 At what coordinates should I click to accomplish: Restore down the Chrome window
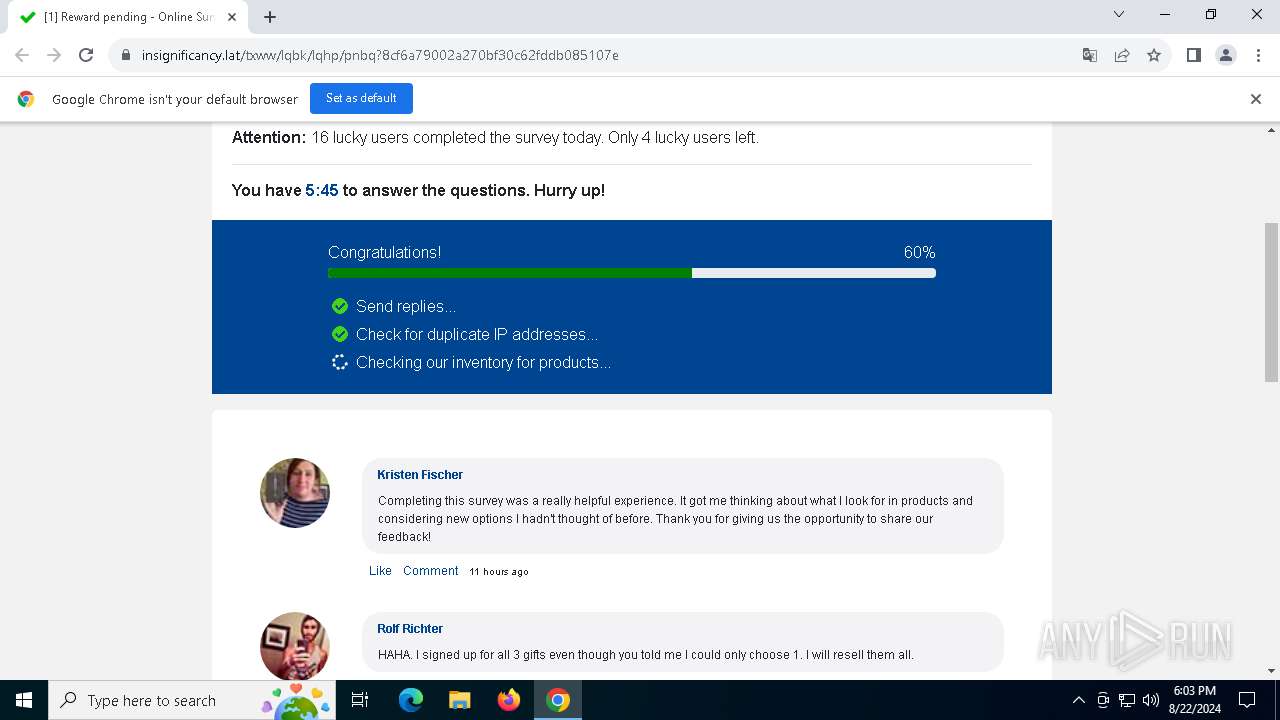pyautogui.click(x=1211, y=14)
